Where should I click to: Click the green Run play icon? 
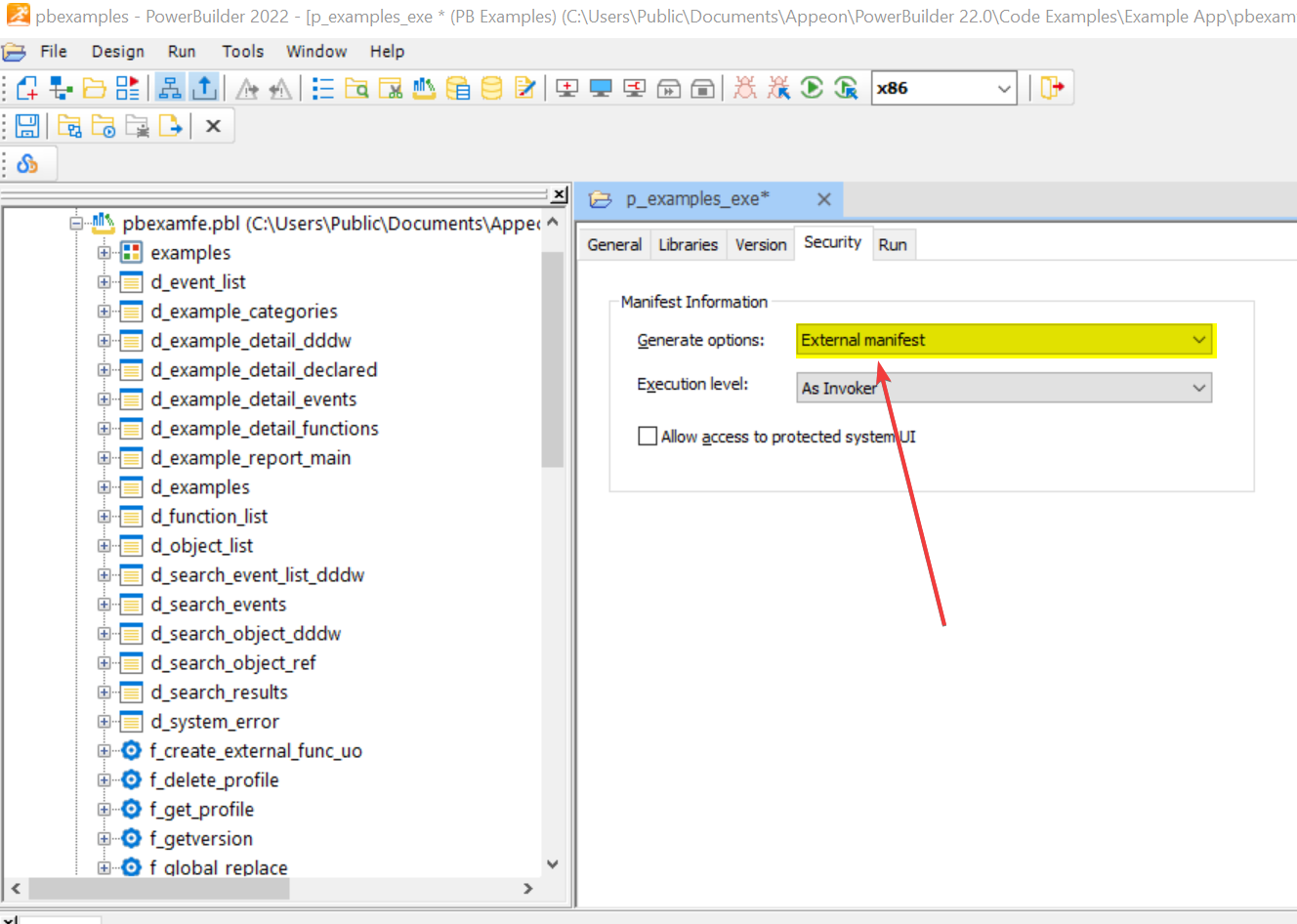click(812, 88)
